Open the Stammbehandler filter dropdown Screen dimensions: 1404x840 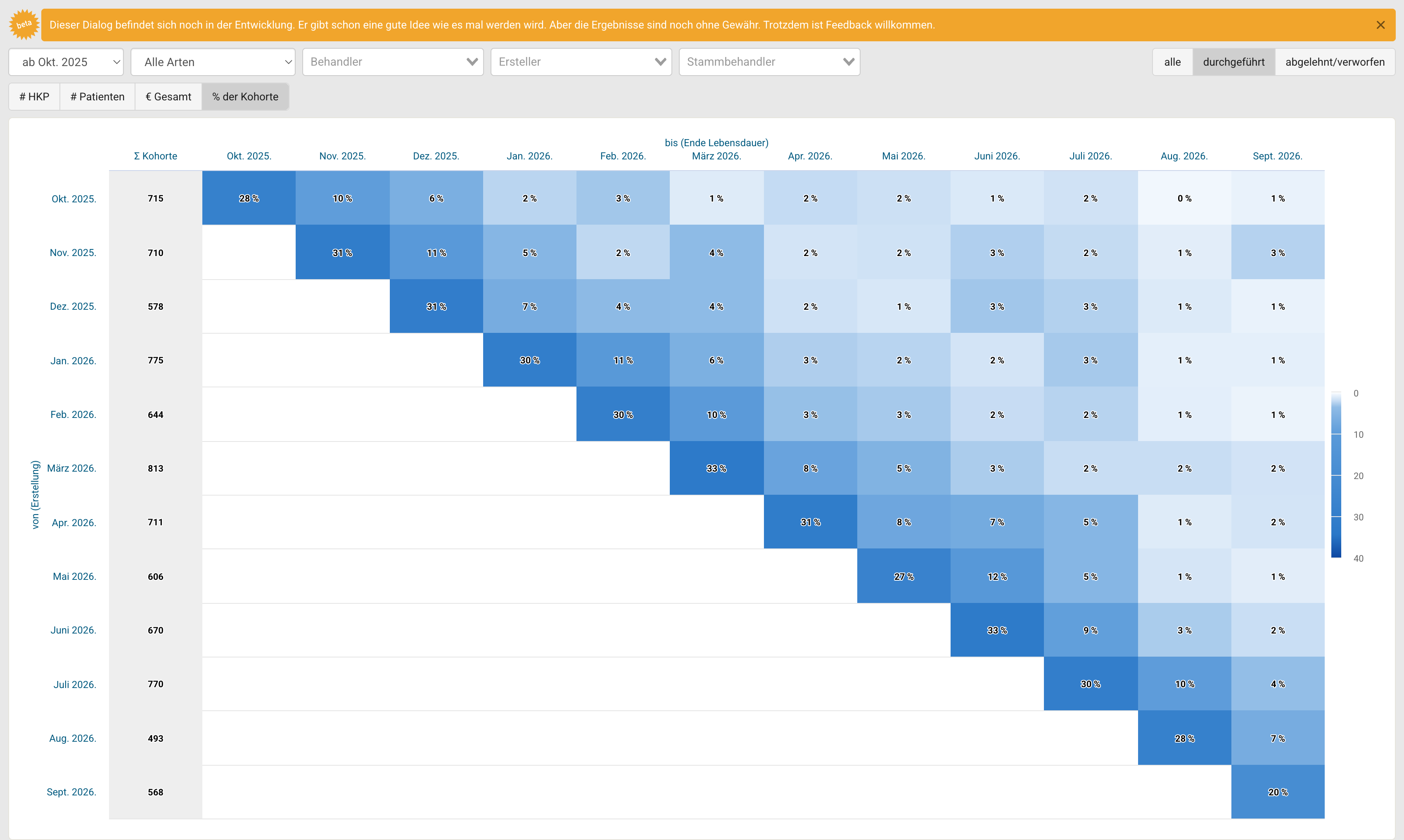pyautogui.click(x=770, y=62)
